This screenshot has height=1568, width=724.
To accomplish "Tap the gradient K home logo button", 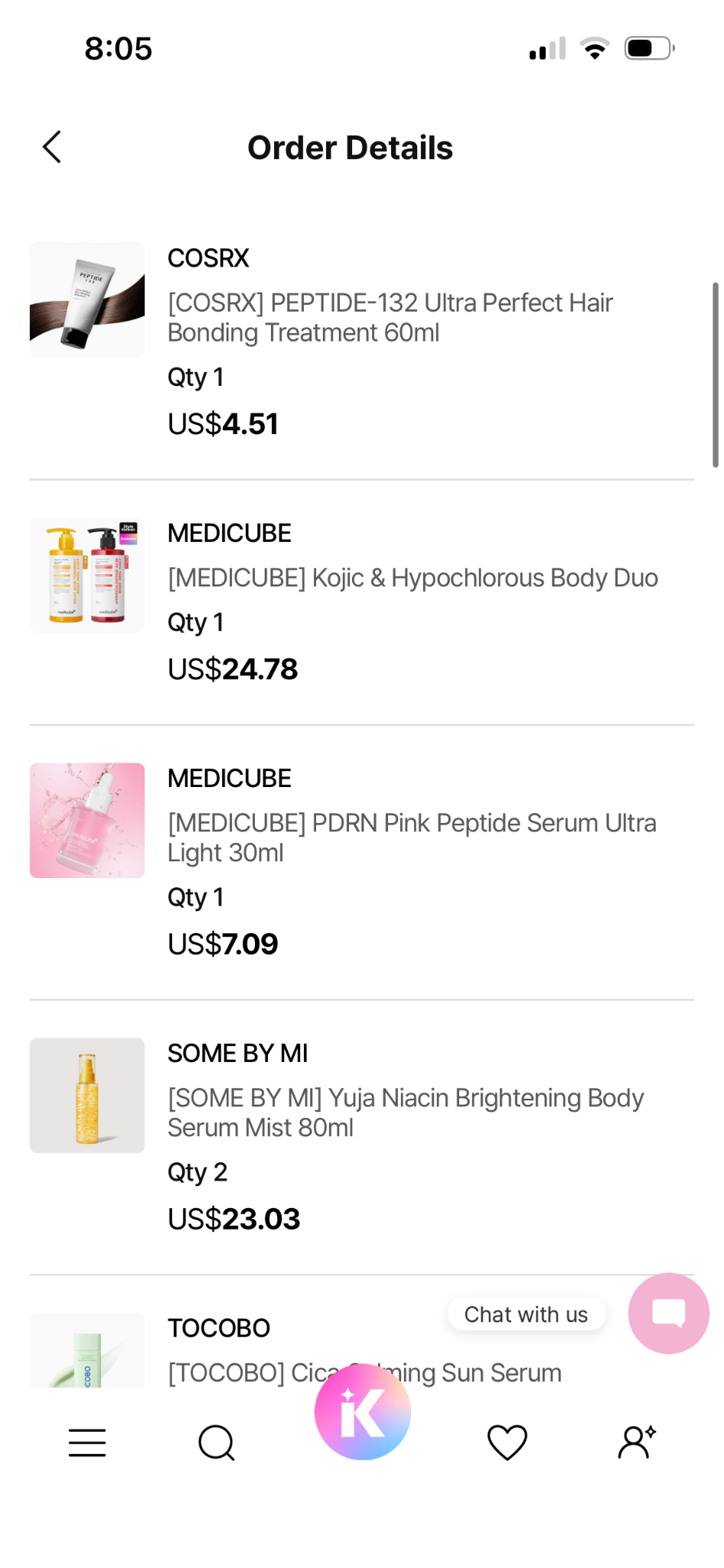I will coord(363,1411).
